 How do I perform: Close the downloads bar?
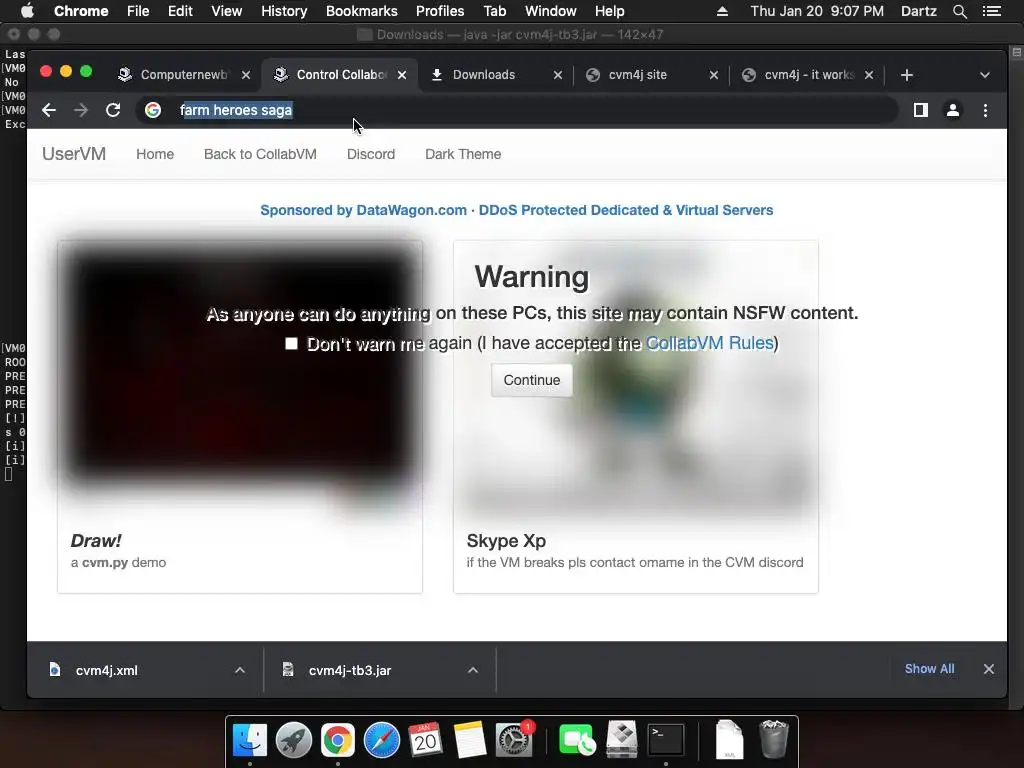989,669
